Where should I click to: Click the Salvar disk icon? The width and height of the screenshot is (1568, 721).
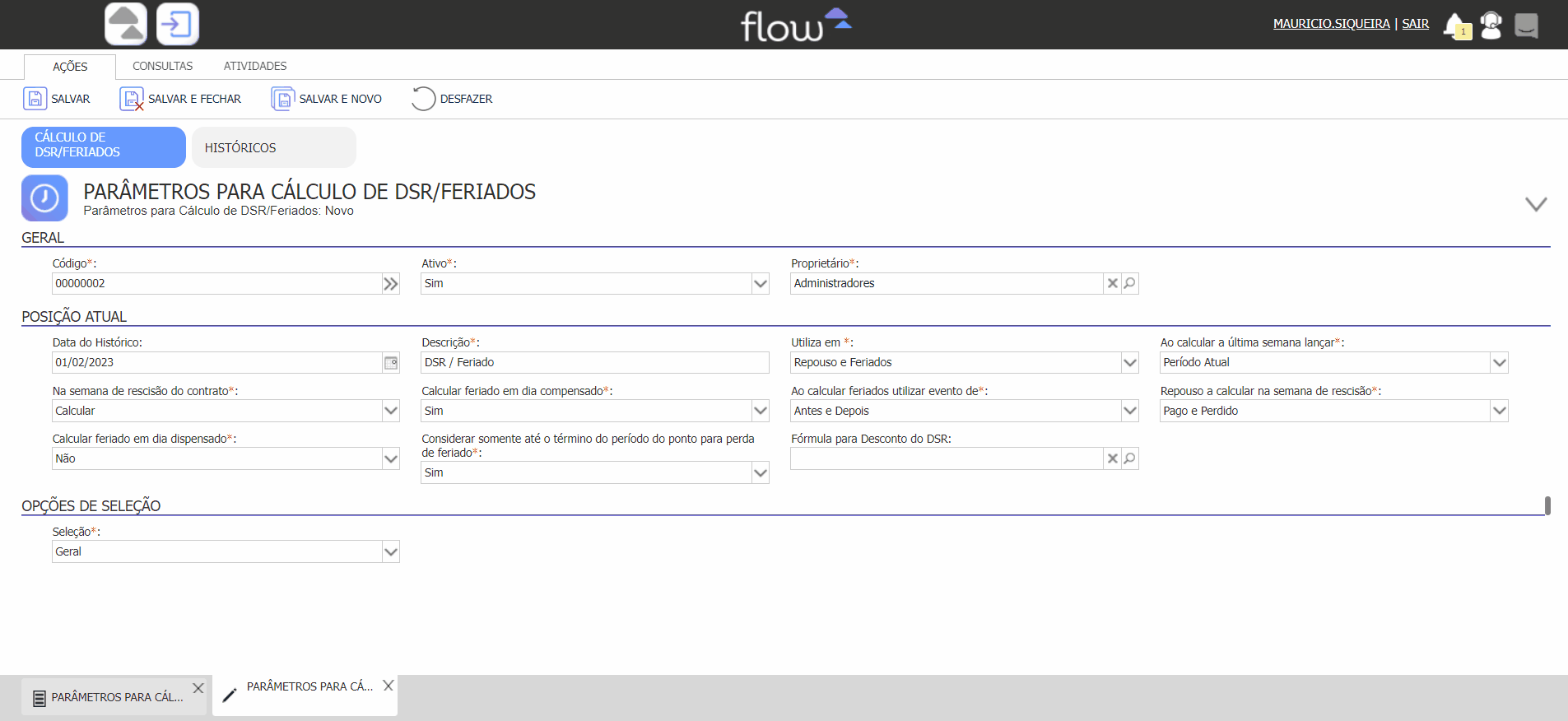35,99
